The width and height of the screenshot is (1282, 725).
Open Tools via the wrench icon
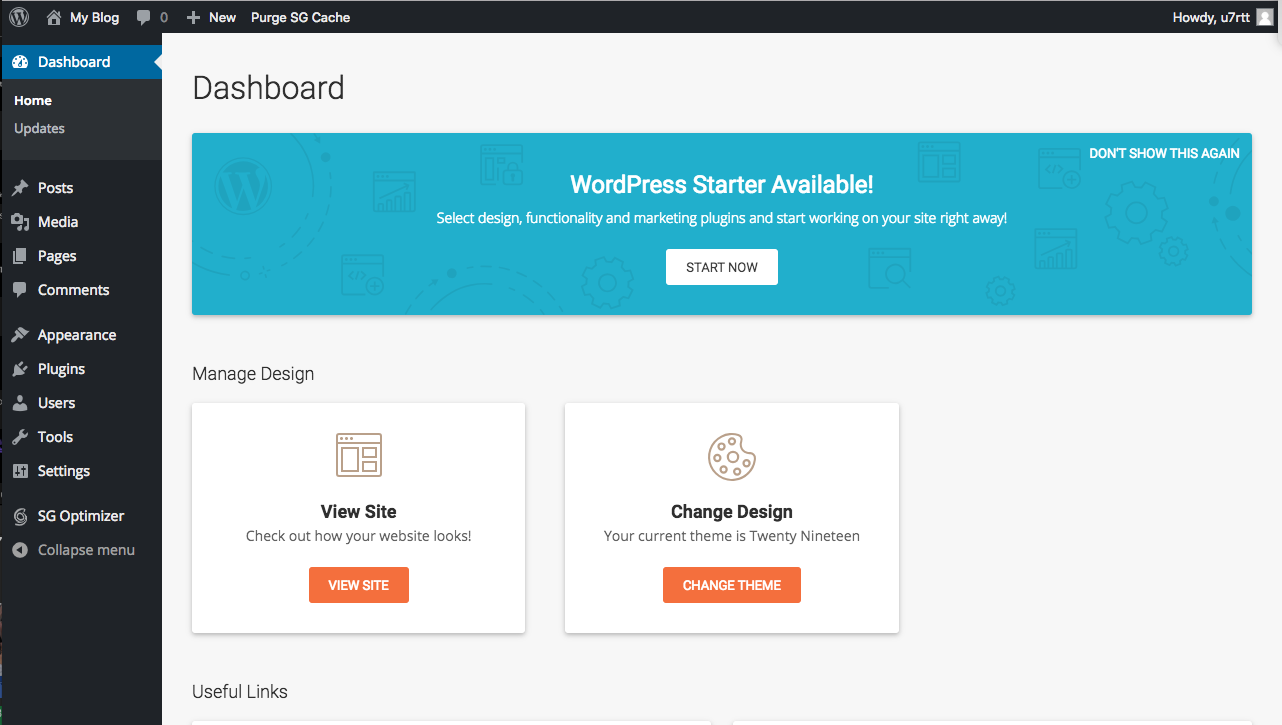click(20, 437)
